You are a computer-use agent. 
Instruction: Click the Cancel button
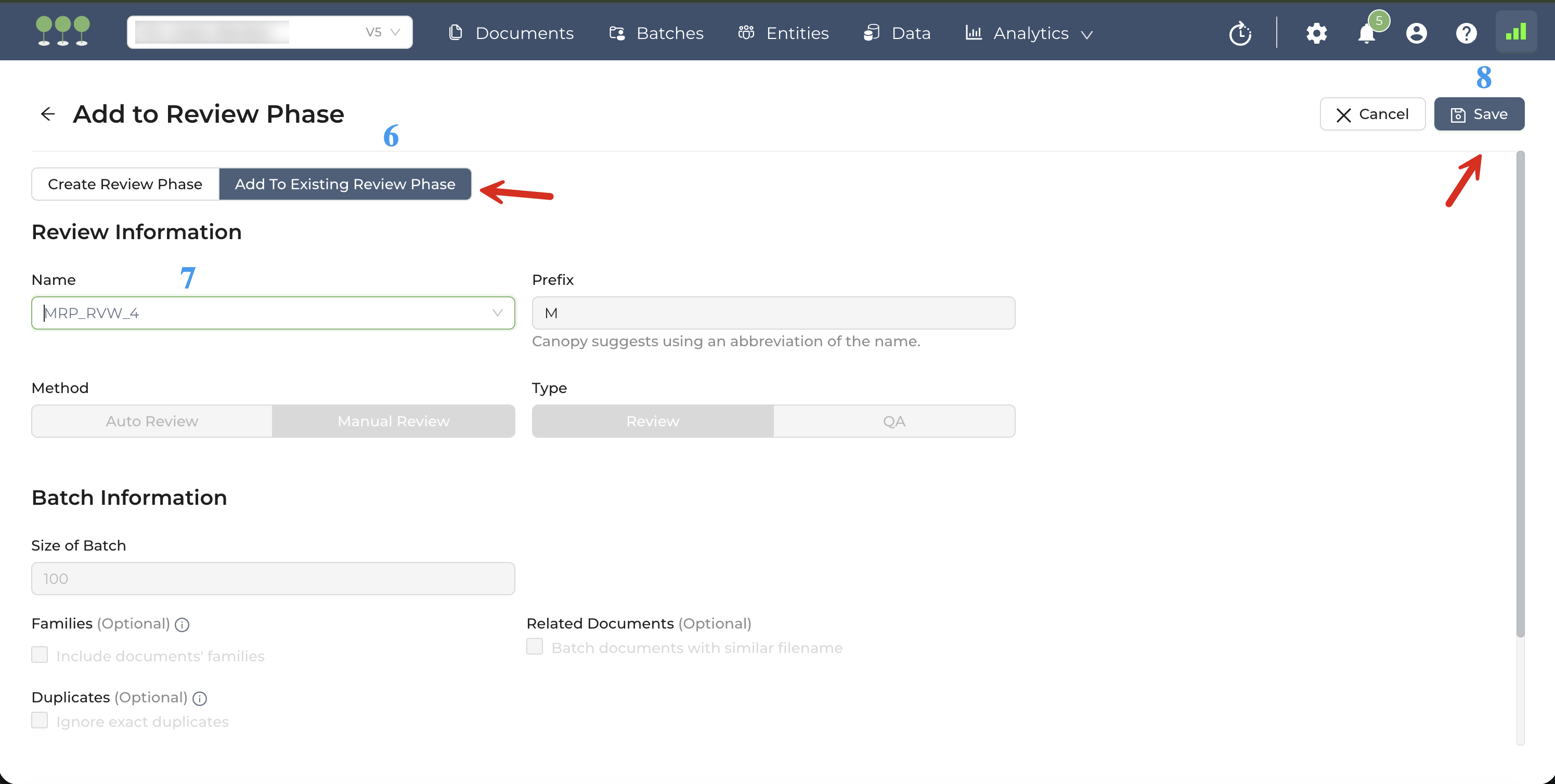1372,114
